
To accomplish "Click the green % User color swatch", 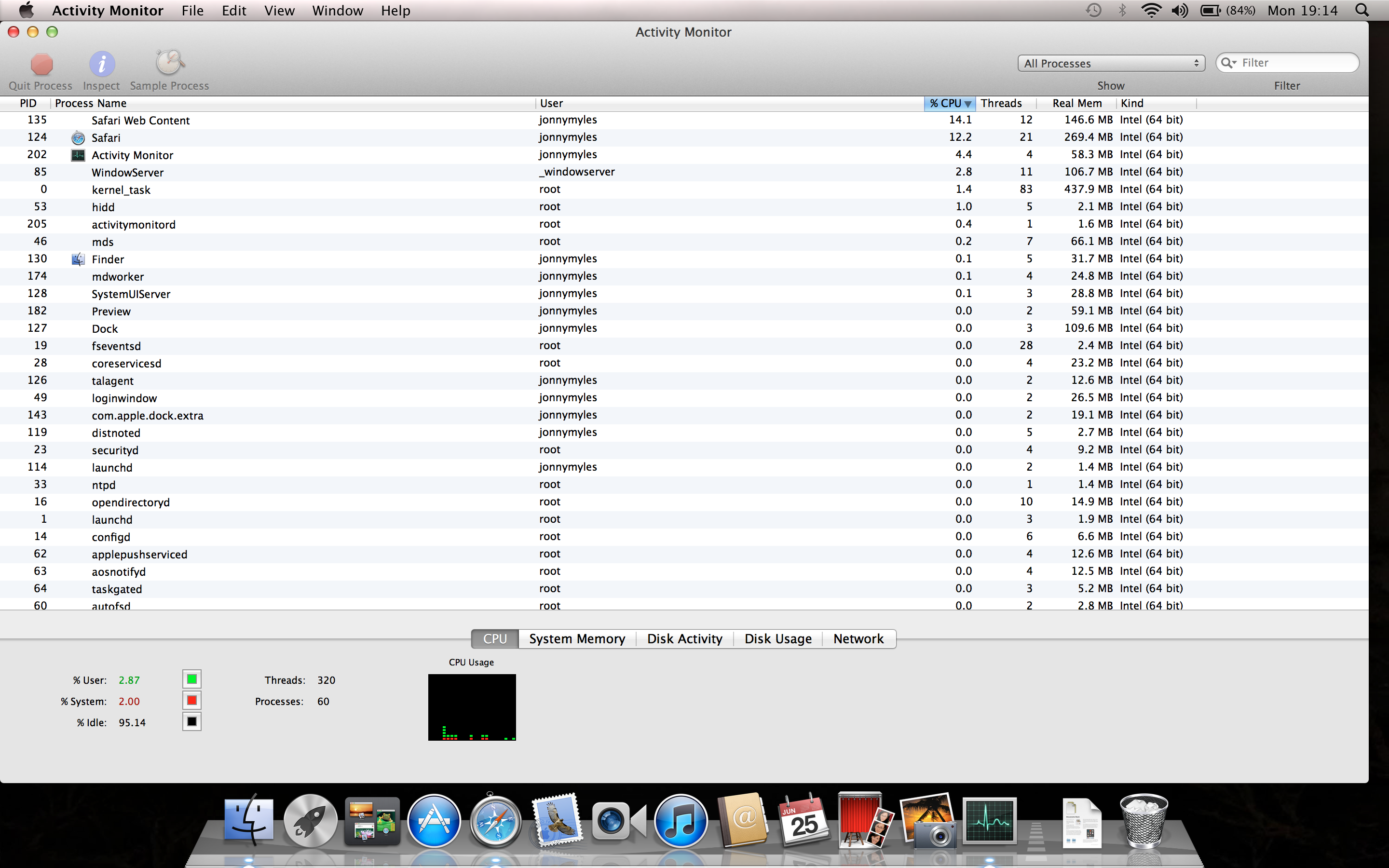I will [x=191, y=680].
